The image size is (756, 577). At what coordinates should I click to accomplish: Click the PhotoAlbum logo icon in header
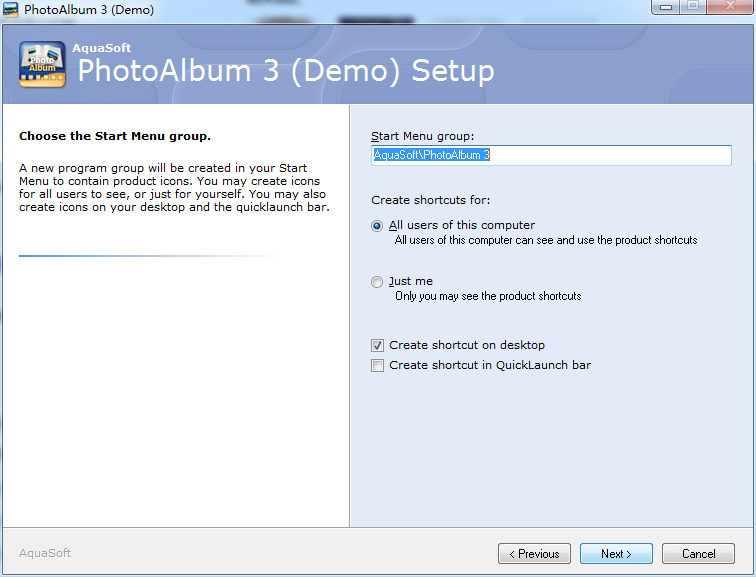tap(42, 65)
